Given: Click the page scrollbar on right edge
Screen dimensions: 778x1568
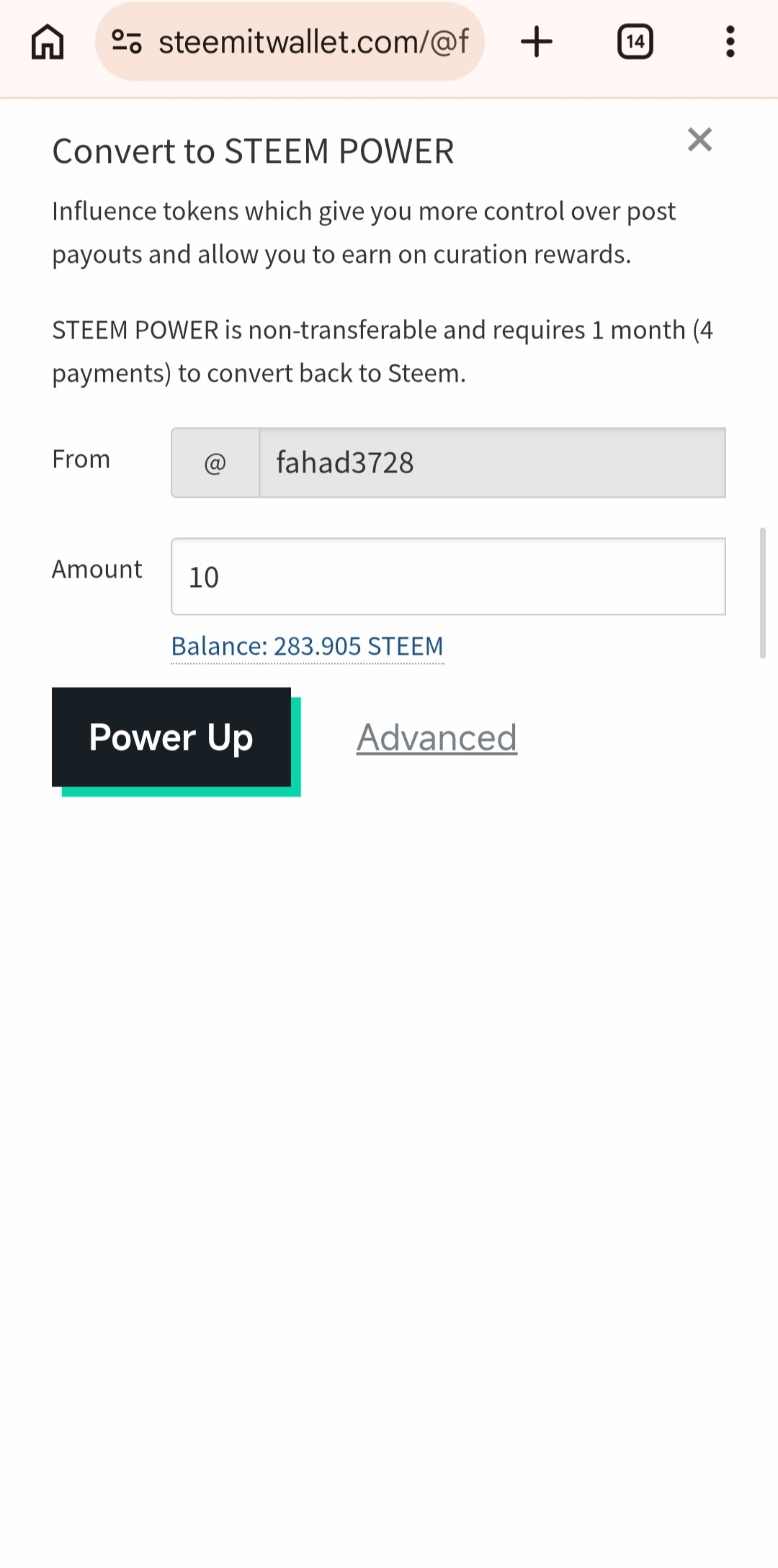Looking at the screenshot, I should pos(762,593).
